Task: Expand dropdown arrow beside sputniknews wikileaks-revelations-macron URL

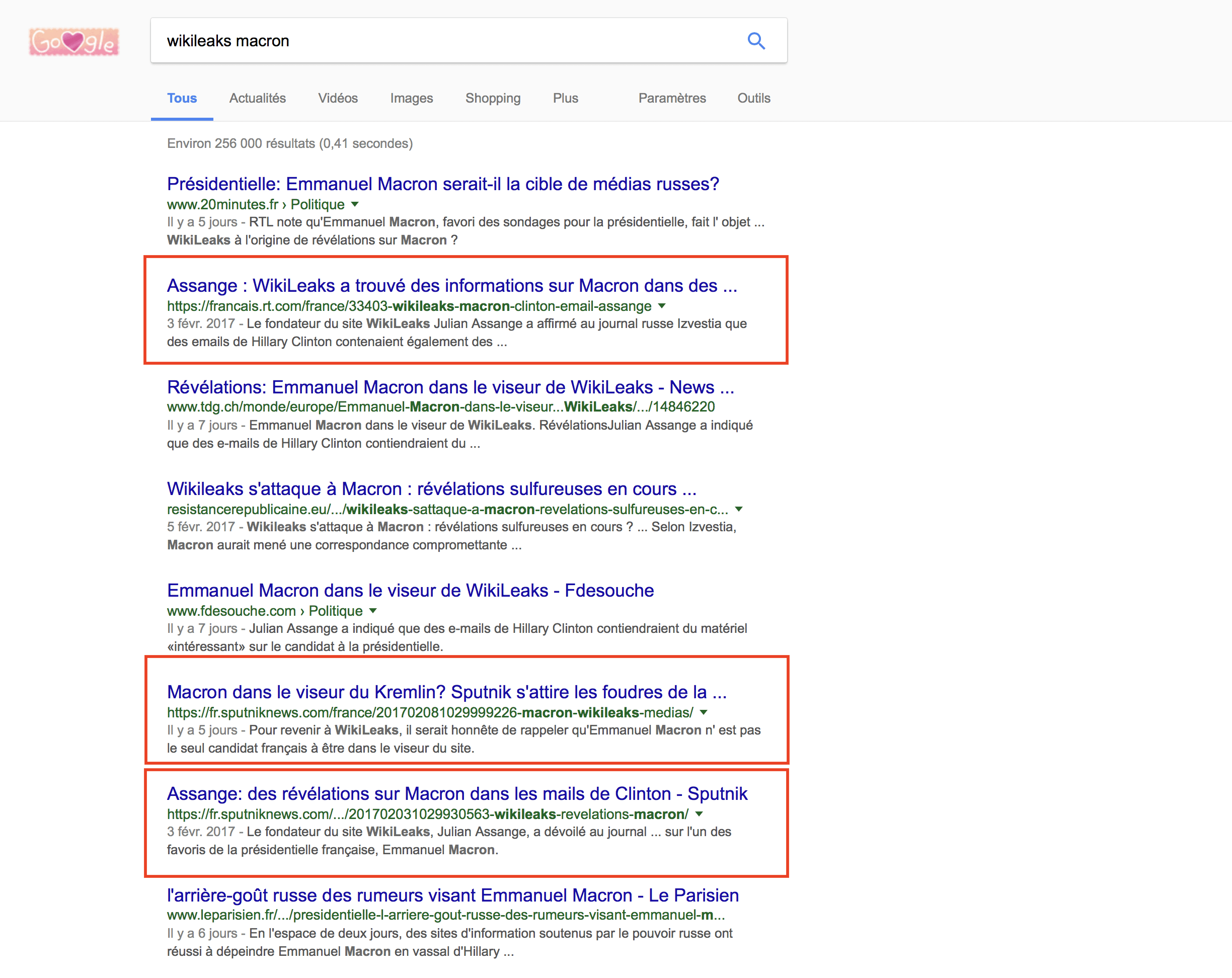Action: [x=699, y=814]
